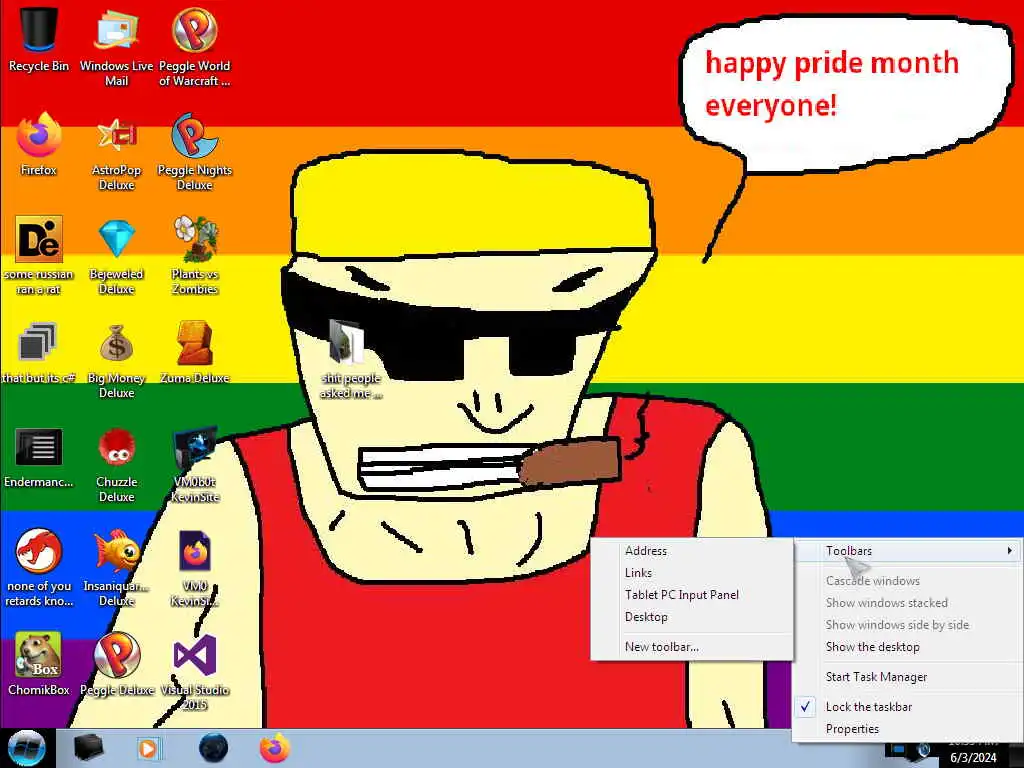1024x768 pixels.
Task: Open the media player taskbar icon
Action: 148,748
